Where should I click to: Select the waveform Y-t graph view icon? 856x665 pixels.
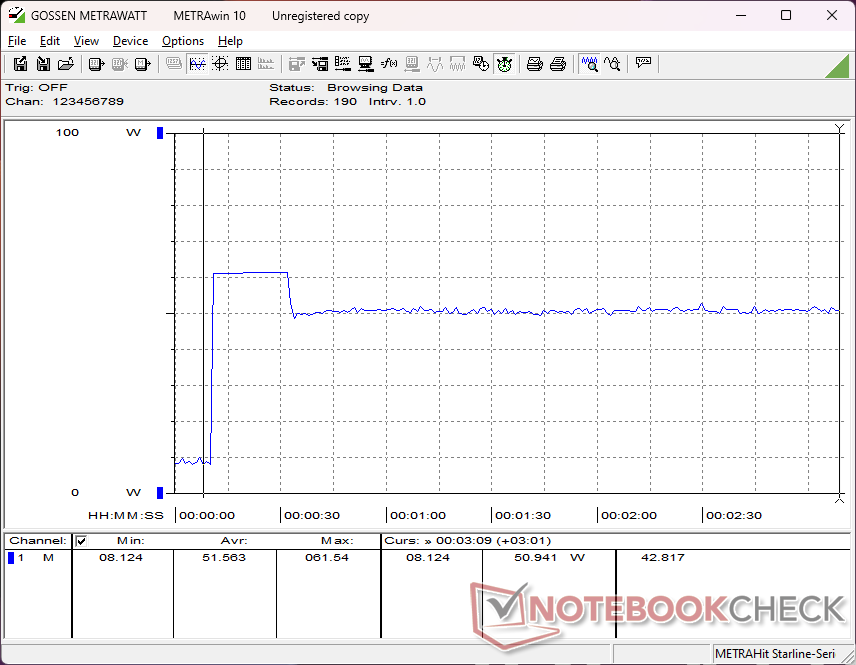point(197,64)
